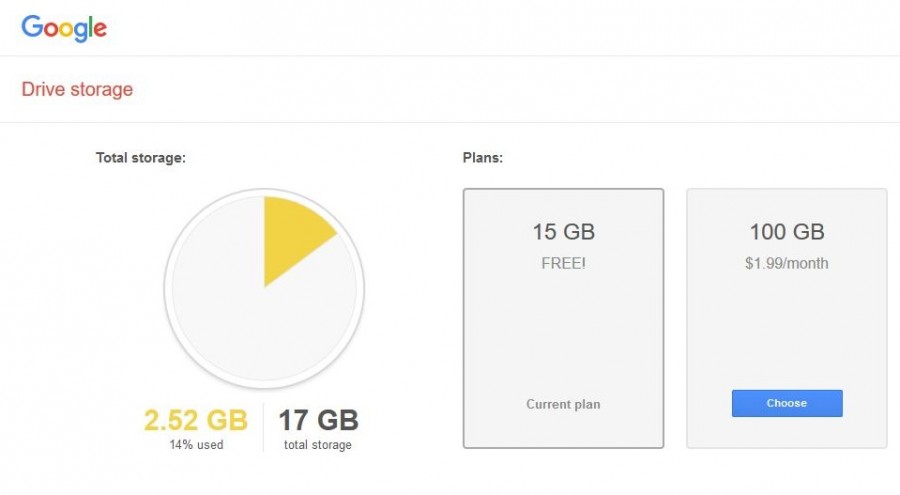
Task: Click the $1.99/month price text
Action: click(786, 264)
